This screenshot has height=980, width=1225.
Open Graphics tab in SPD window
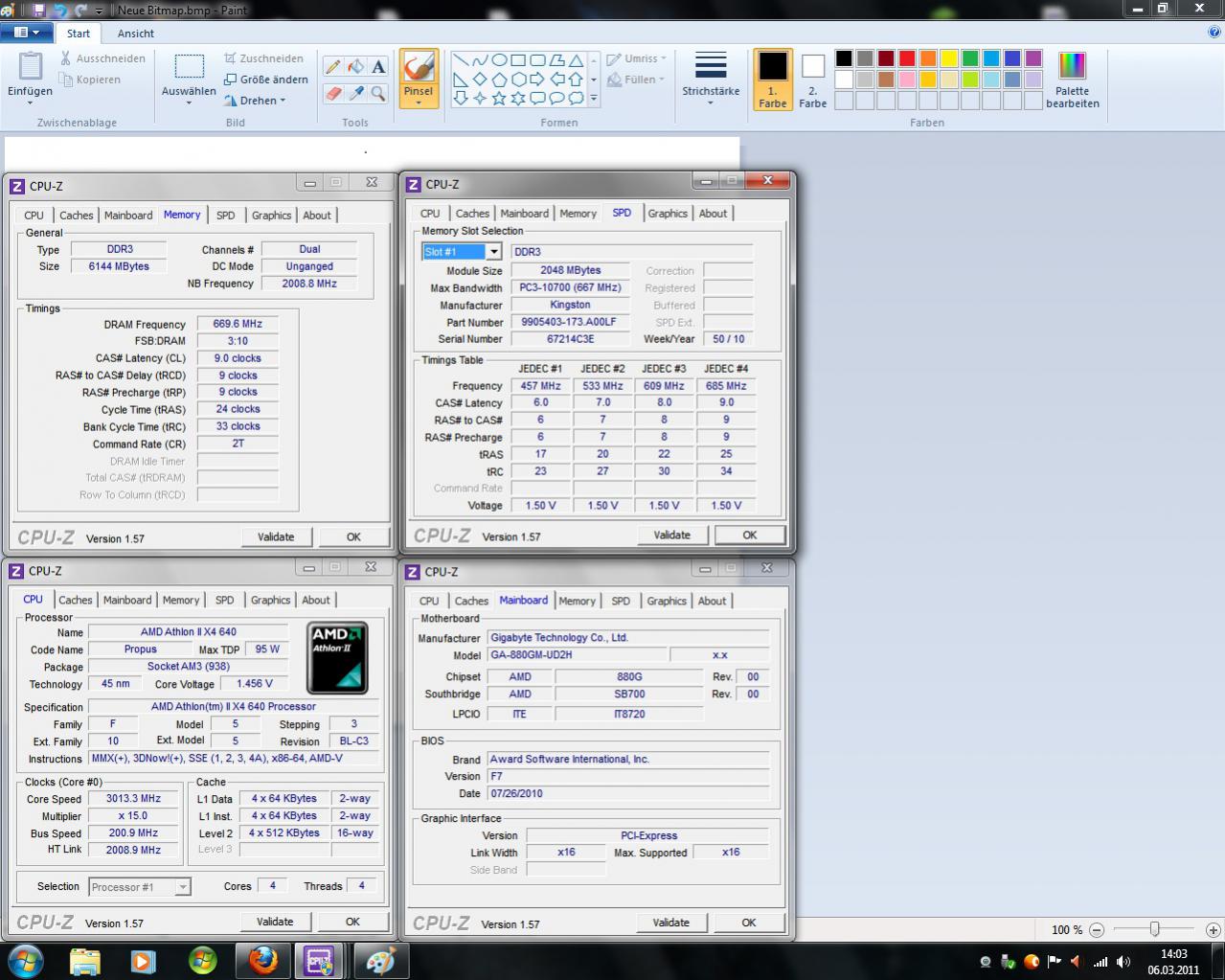(667, 214)
